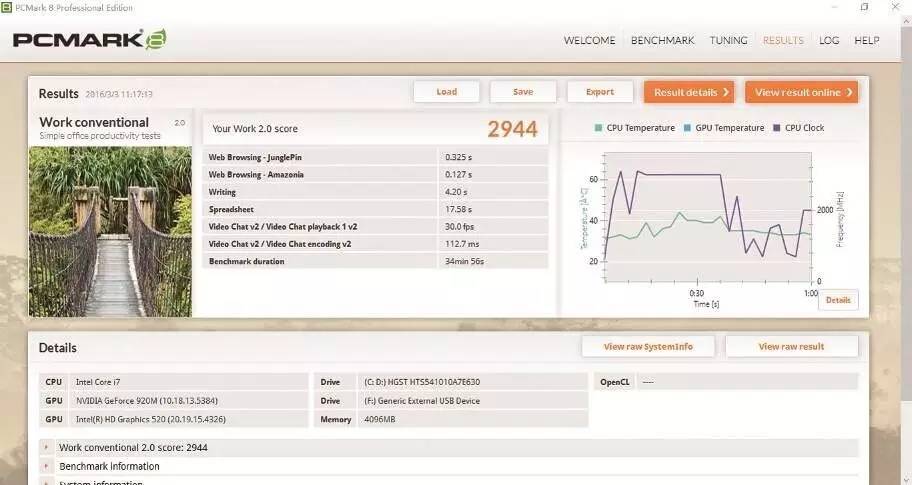Click View result online
Image resolution: width=912 pixels, height=485 pixels.
pyautogui.click(x=801, y=92)
